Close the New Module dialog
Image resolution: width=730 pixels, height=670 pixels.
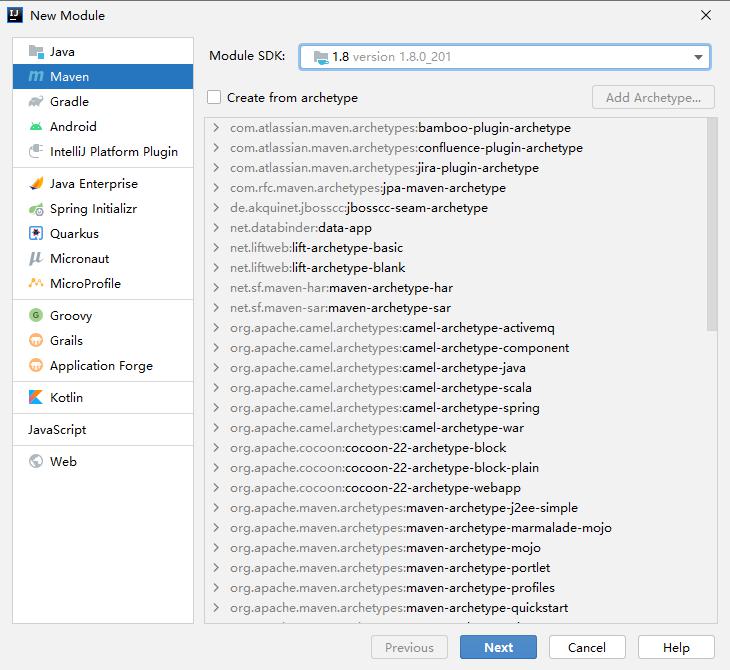tap(706, 15)
